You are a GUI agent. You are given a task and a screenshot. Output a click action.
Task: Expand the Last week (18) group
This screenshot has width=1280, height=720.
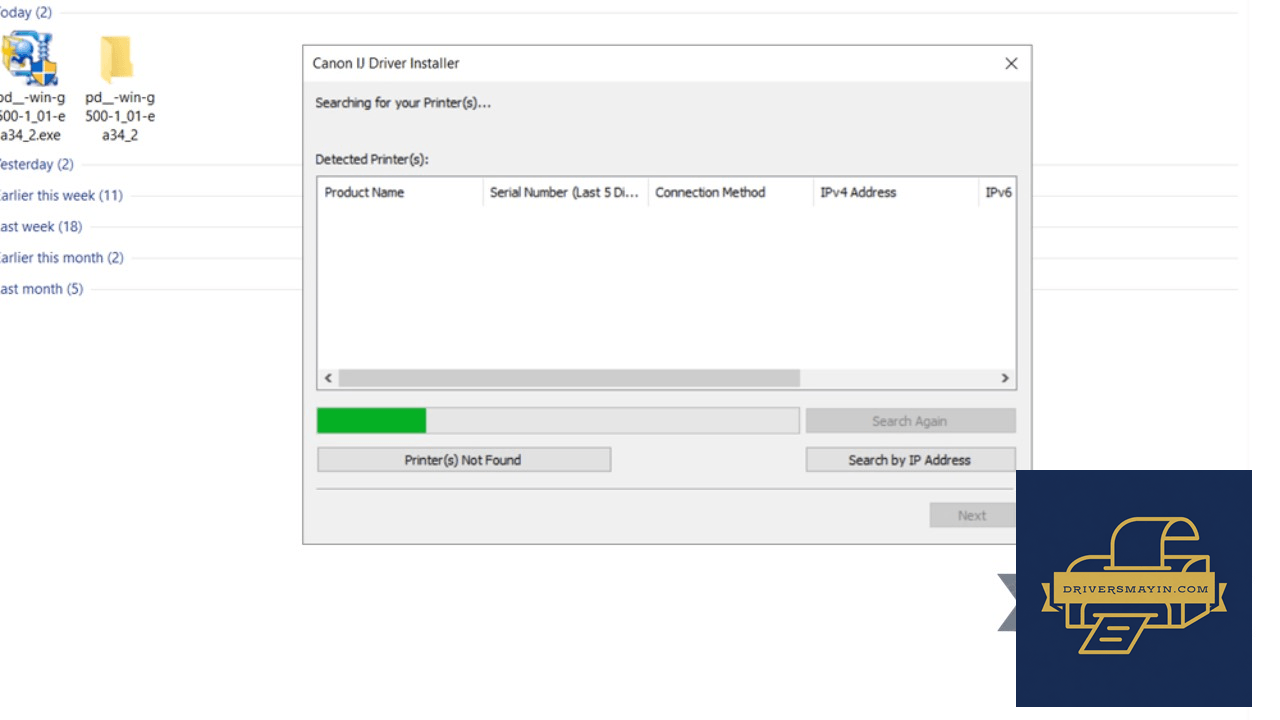coord(40,226)
